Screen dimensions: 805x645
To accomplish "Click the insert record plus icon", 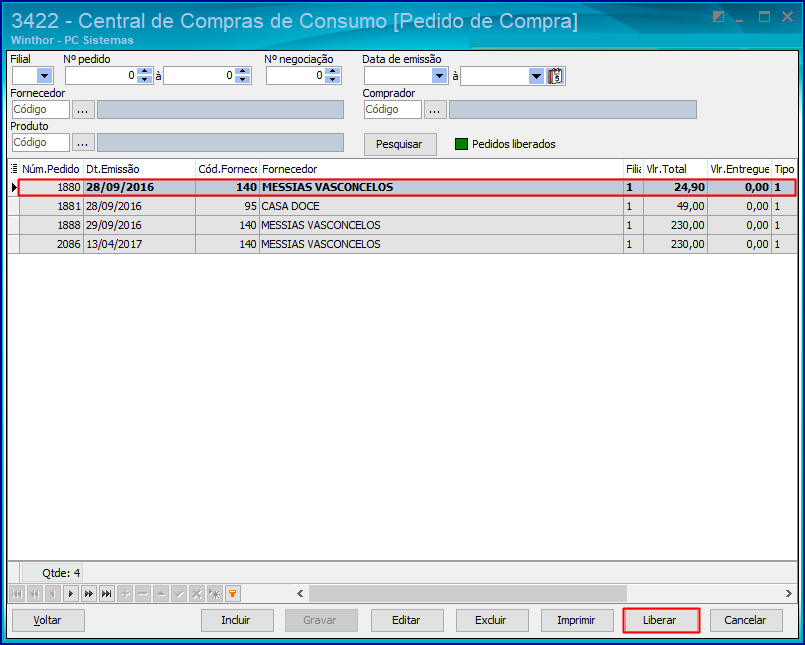I will pos(125,594).
